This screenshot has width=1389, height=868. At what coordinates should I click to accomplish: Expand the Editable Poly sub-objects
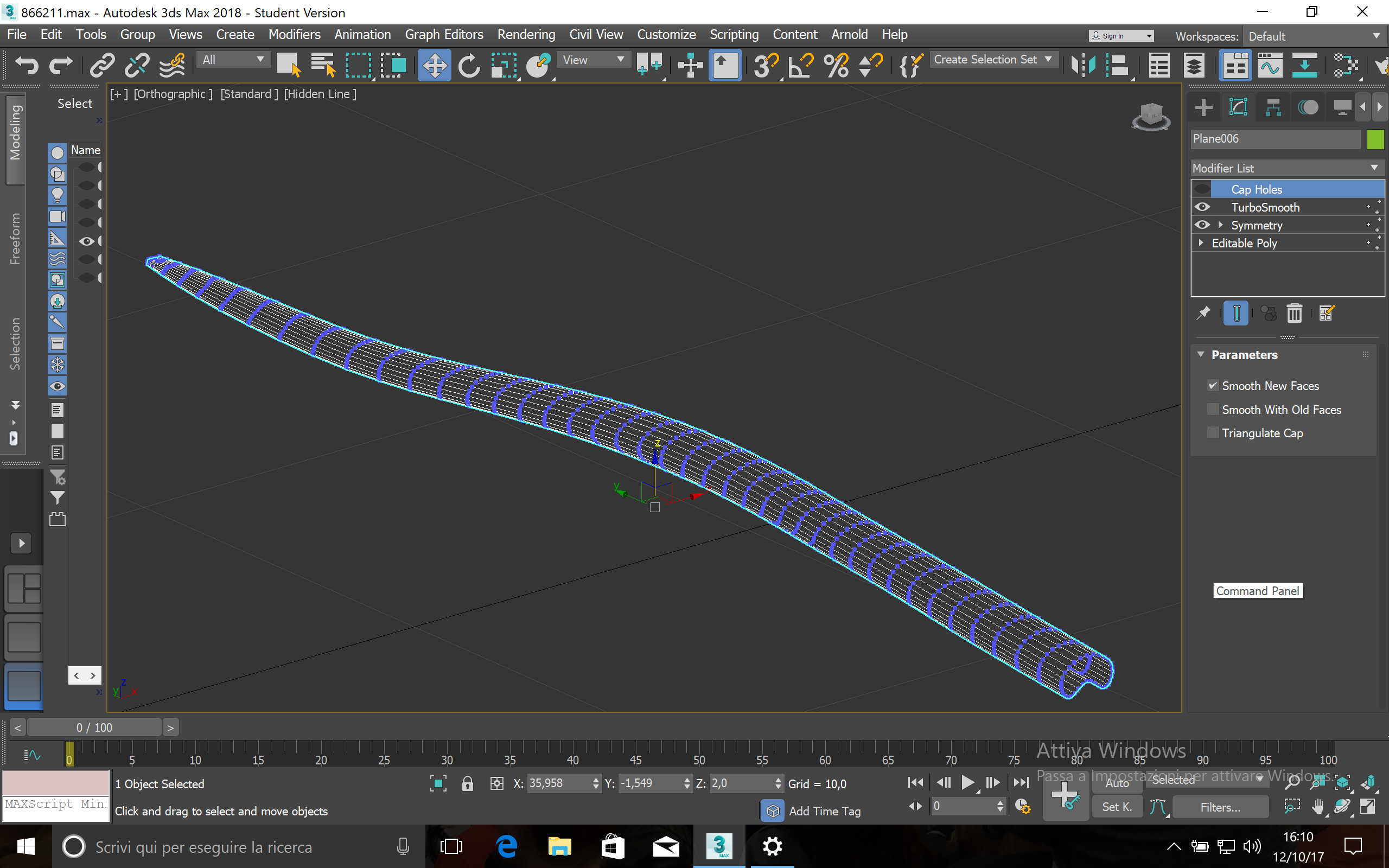[1201, 243]
